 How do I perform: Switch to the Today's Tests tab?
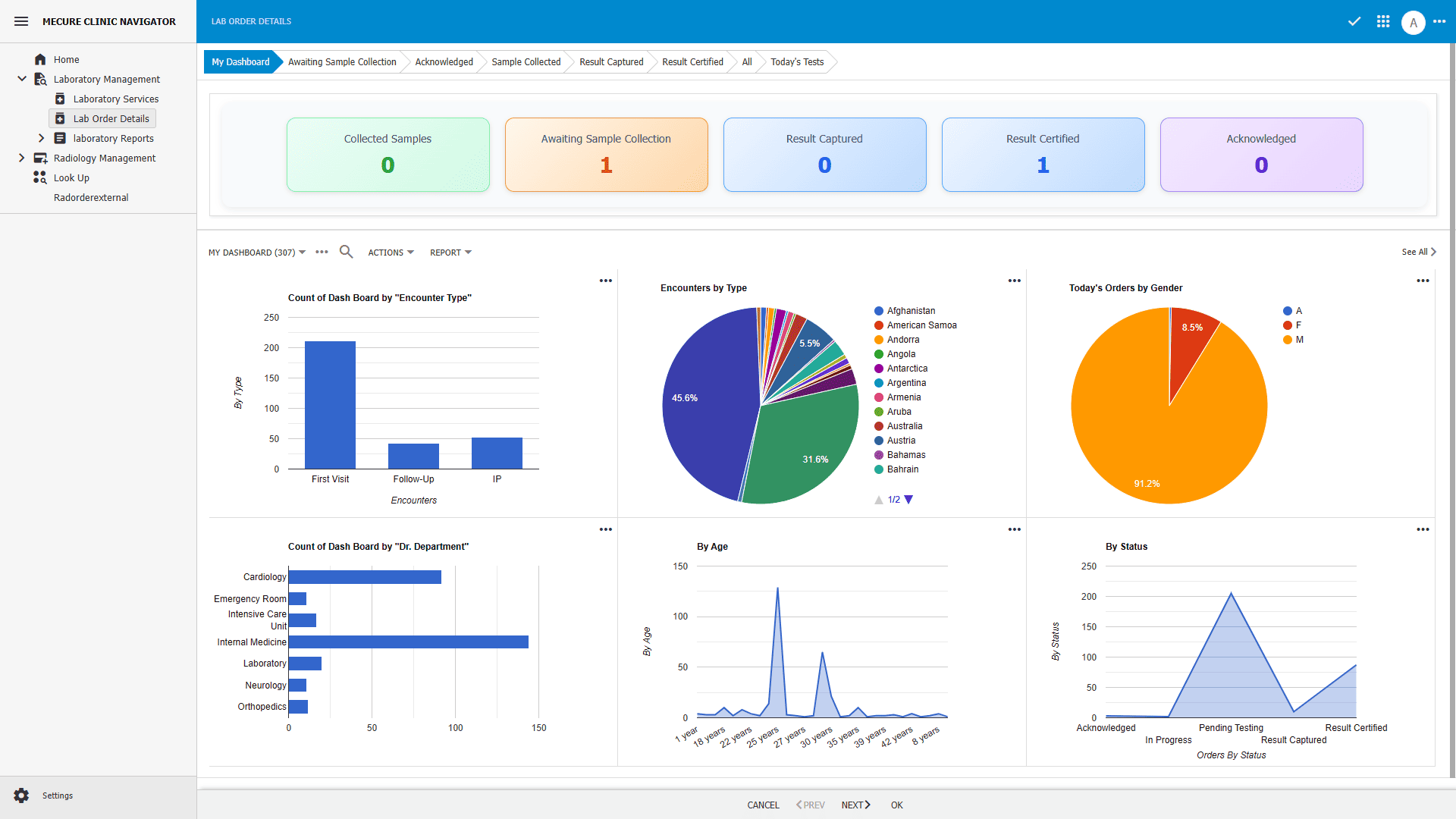795,61
